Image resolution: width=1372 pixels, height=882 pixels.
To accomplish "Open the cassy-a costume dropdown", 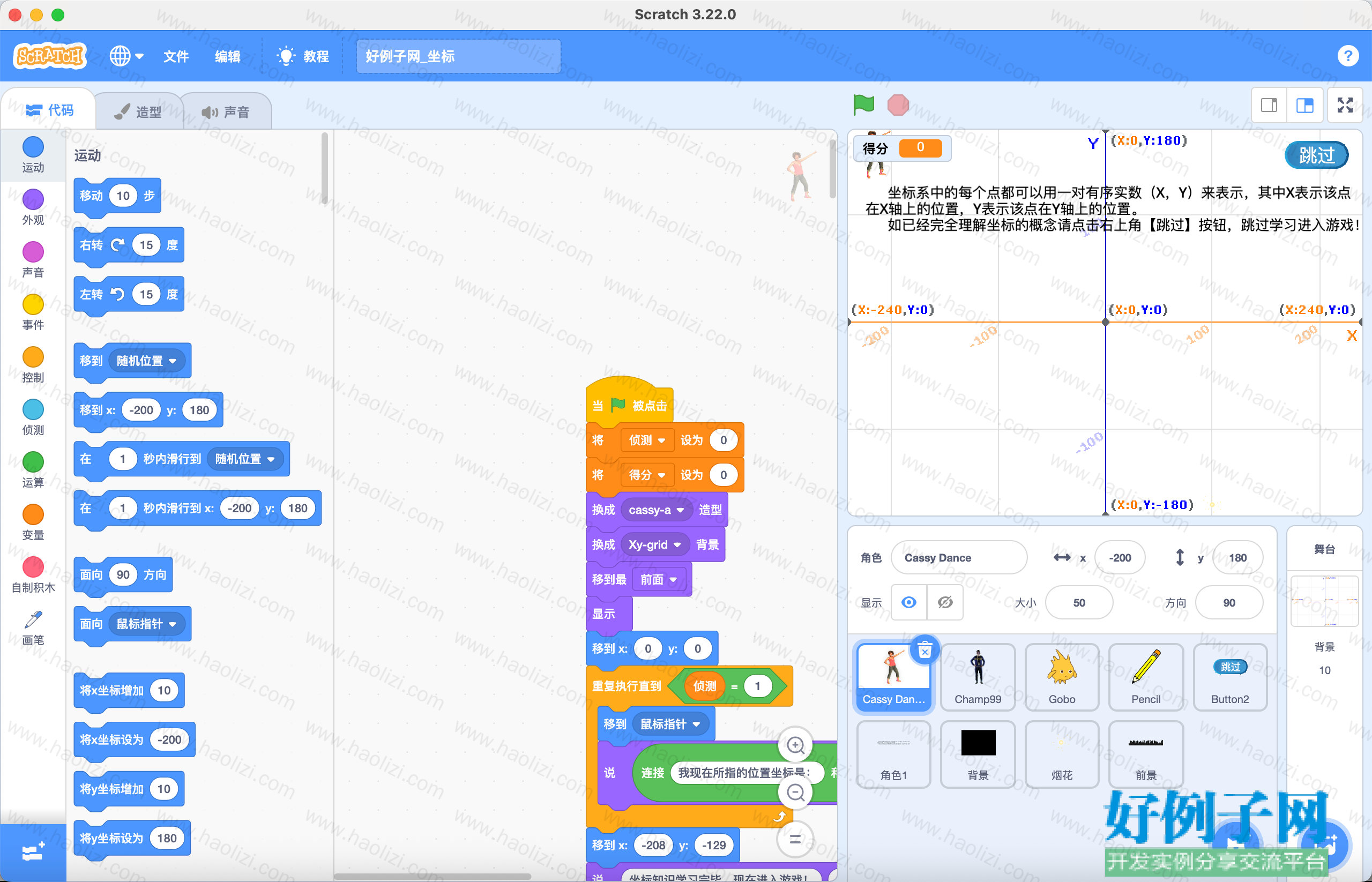I will pyautogui.click(x=656, y=510).
